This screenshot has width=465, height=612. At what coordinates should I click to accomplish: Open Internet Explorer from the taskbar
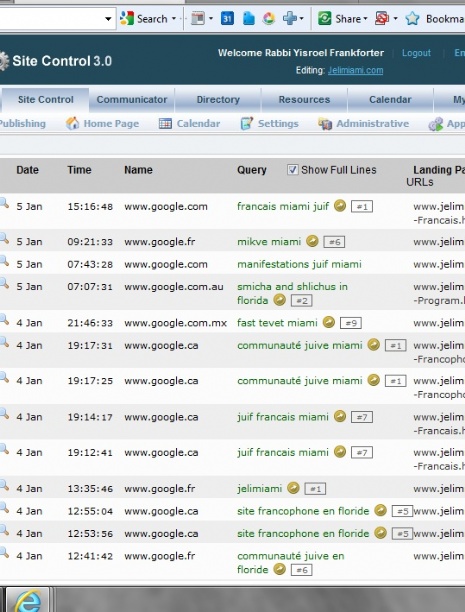pos(27,600)
